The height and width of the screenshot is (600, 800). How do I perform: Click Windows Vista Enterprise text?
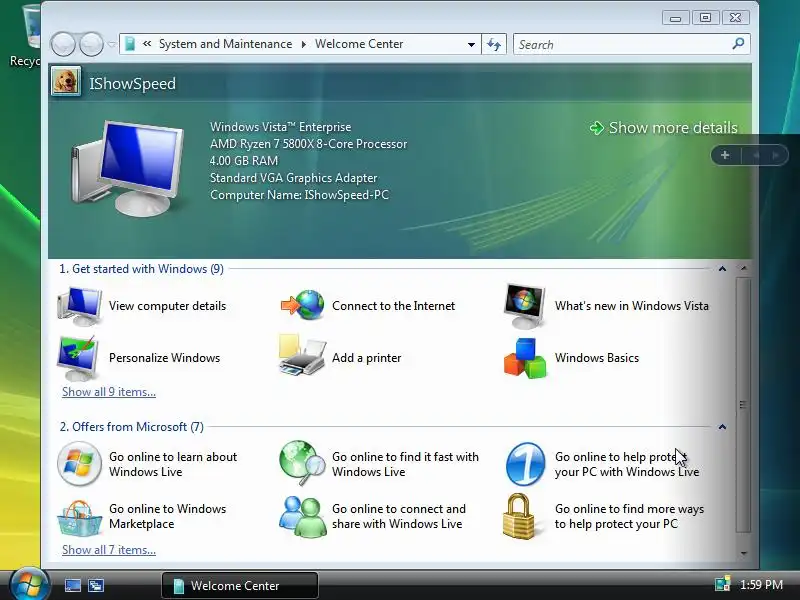[281, 127]
